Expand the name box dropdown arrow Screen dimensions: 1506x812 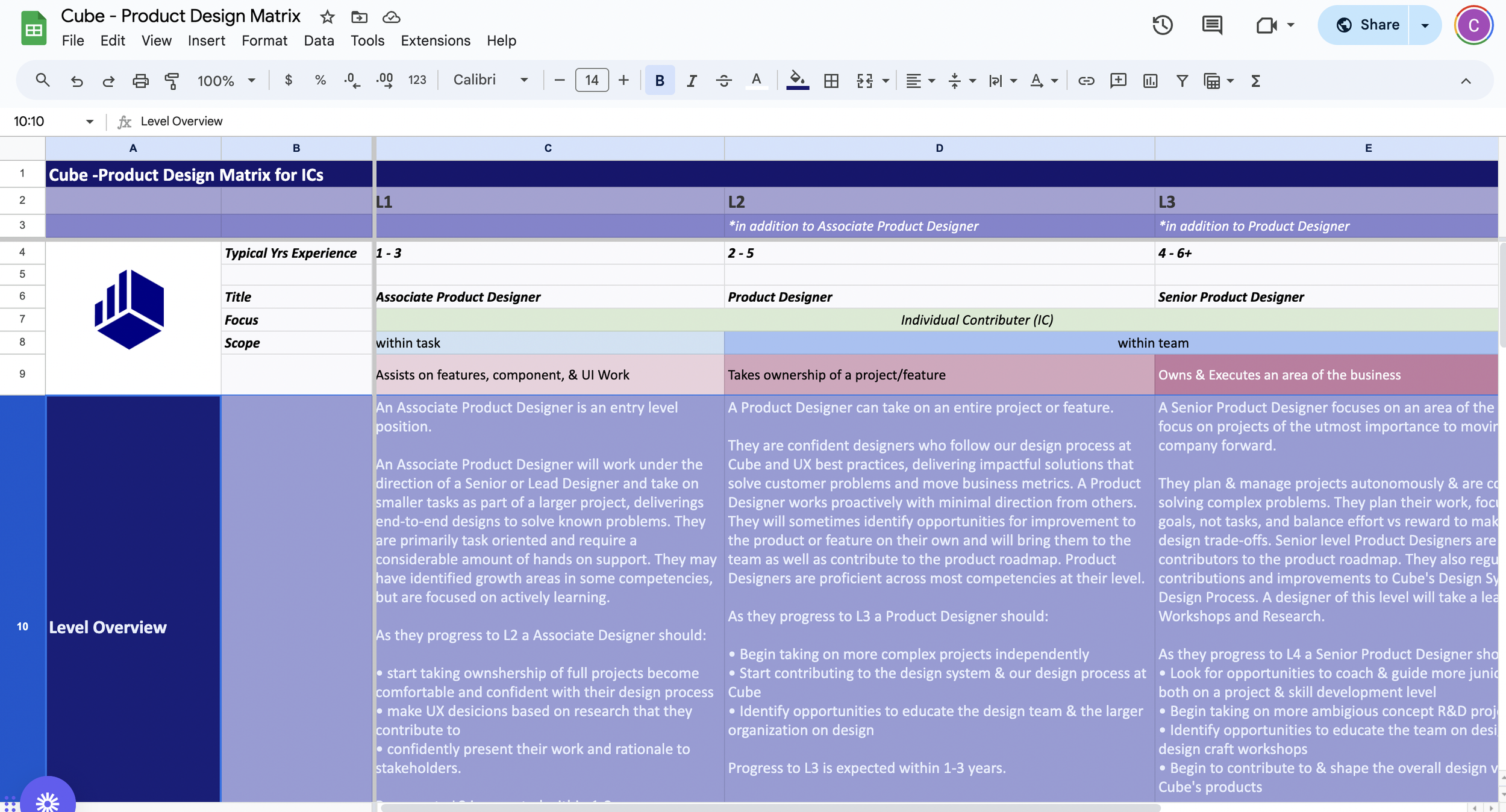click(x=90, y=122)
